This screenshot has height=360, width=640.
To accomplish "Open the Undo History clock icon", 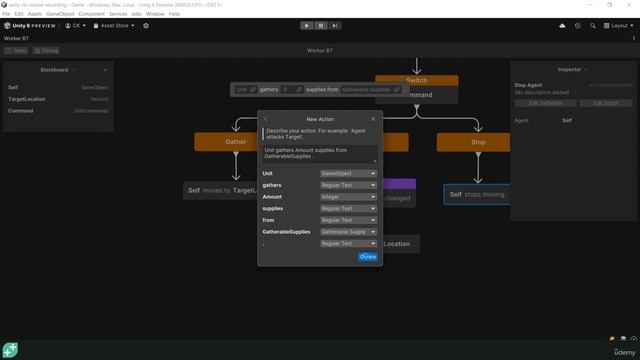I will tap(577, 26).
